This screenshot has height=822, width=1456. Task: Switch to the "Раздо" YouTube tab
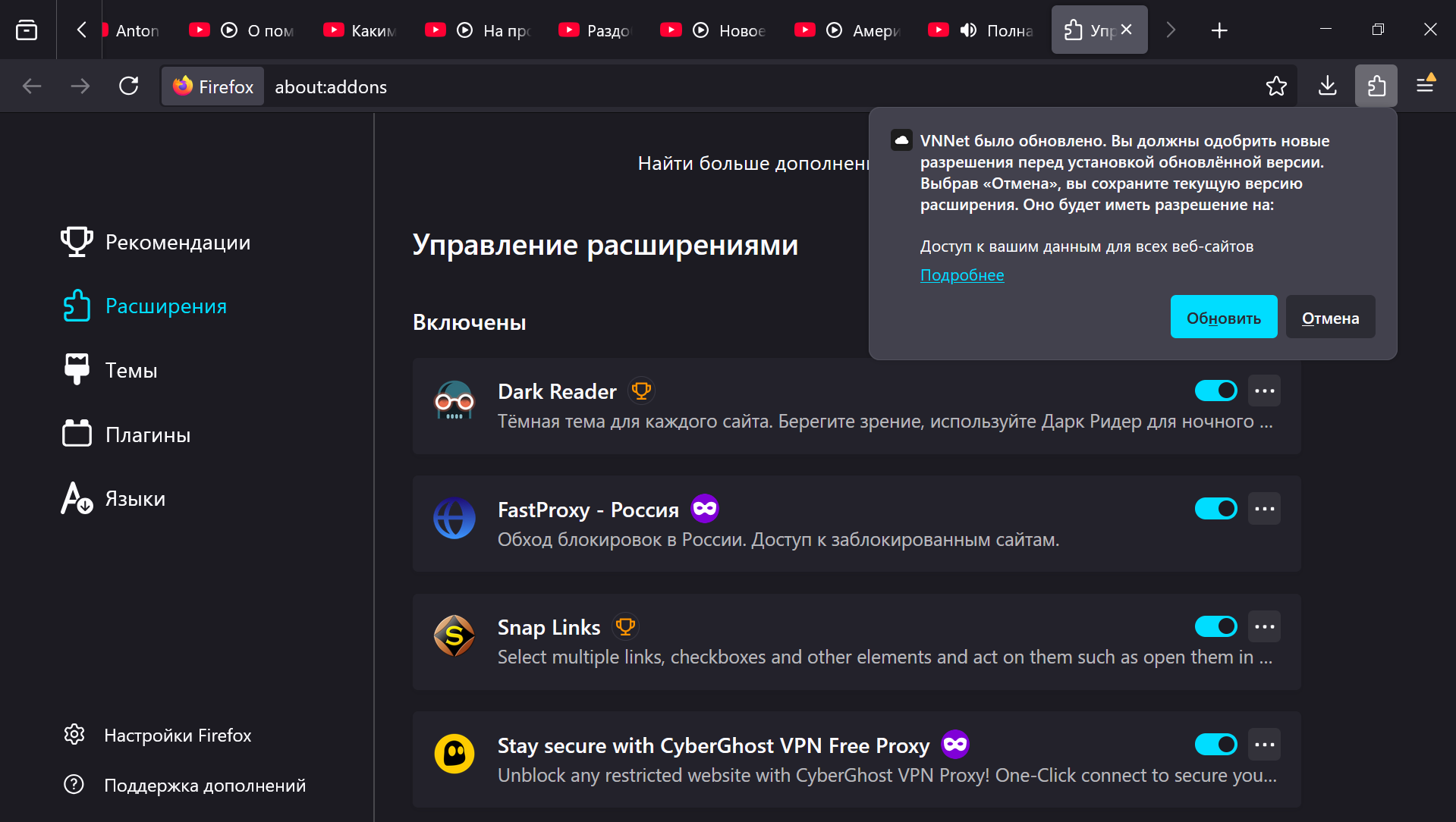(x=596, y=30)
